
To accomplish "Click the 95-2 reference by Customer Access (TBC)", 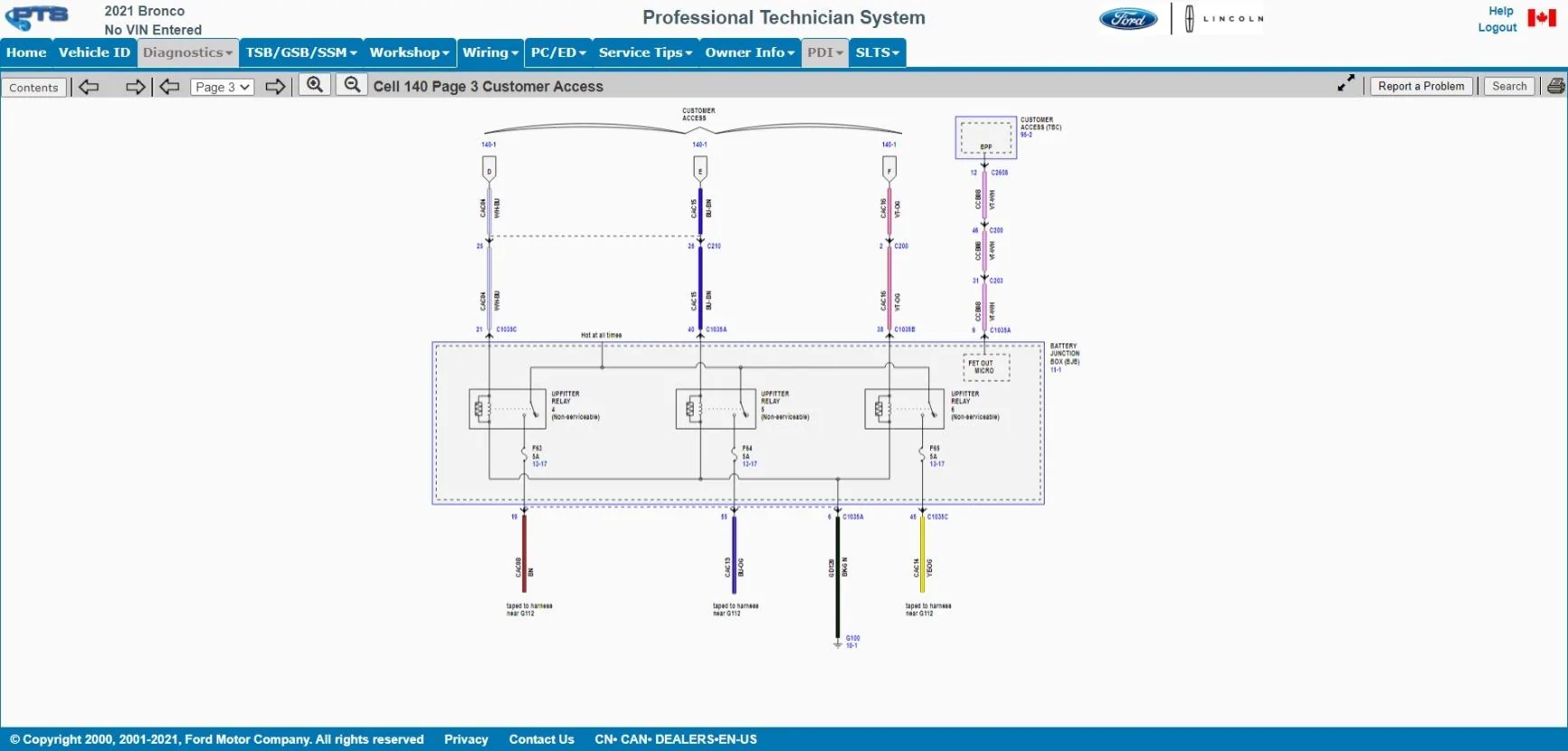I will [1026, 134].
